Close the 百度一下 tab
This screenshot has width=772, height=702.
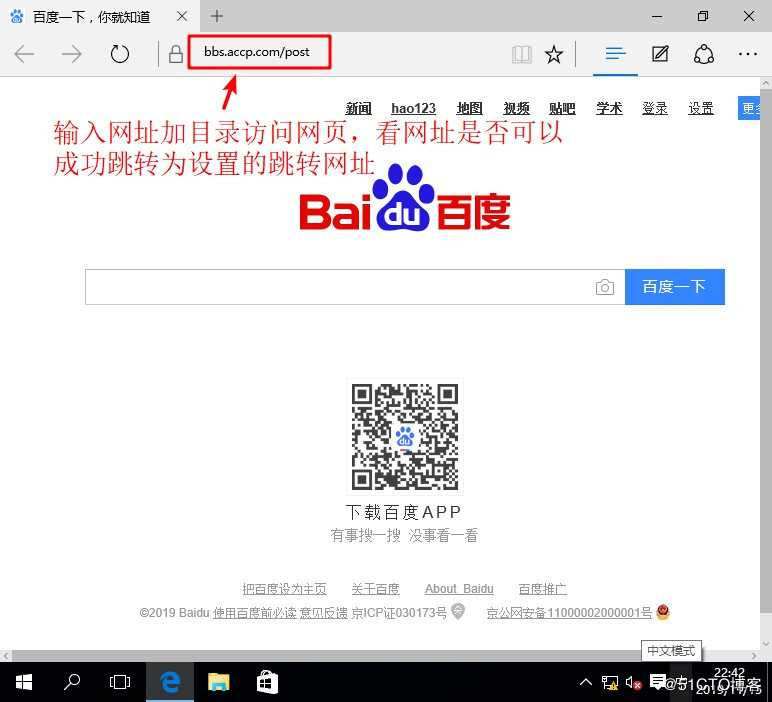[x=182, y=16]
